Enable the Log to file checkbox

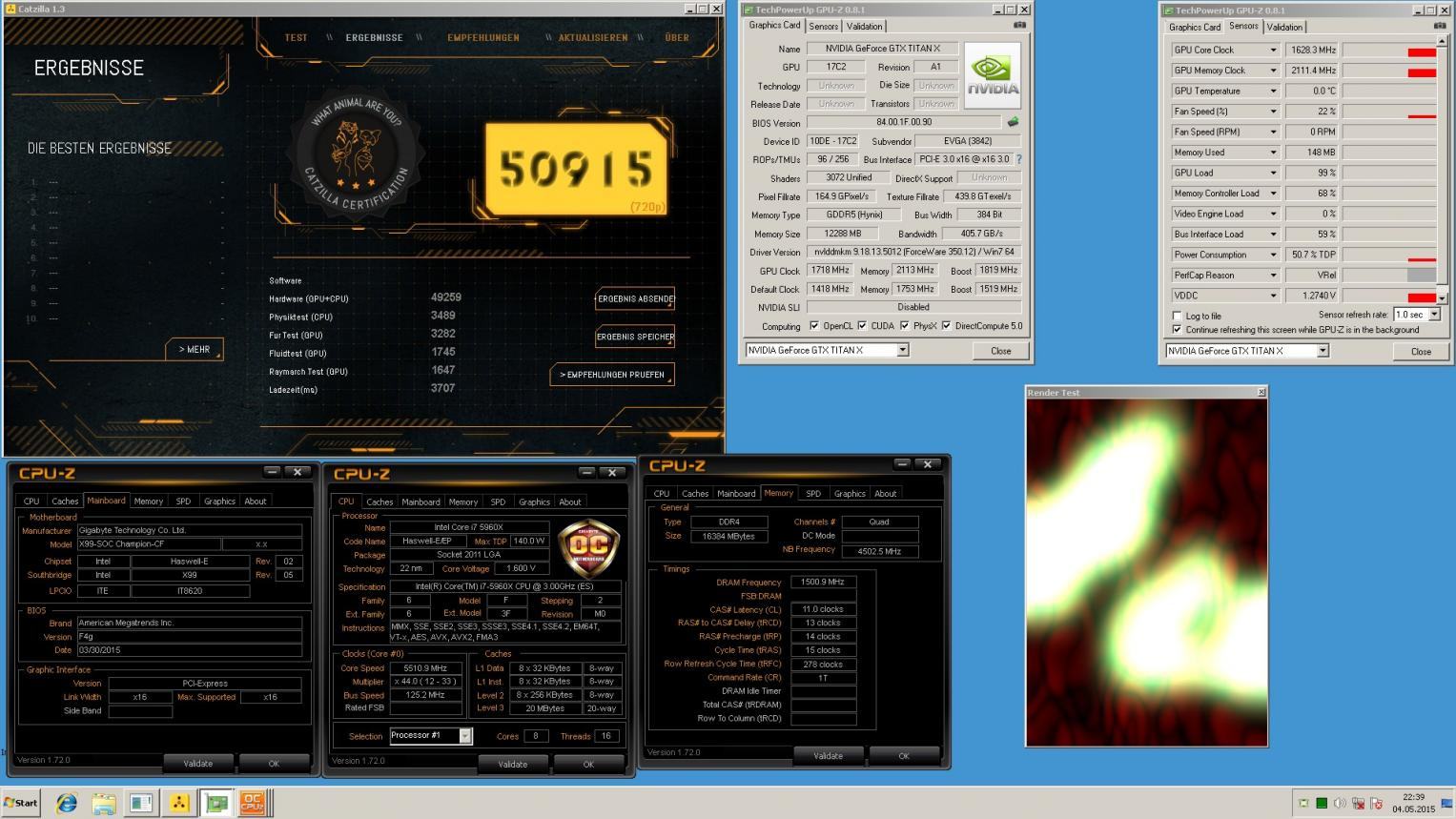pyautogui.click(x=1177, y=316)
